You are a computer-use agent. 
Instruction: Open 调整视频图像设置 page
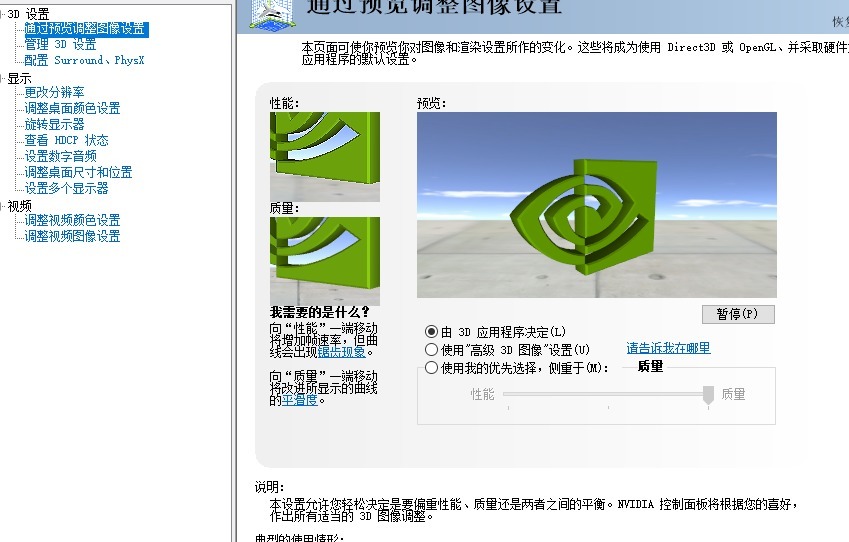tap(72, 236)
